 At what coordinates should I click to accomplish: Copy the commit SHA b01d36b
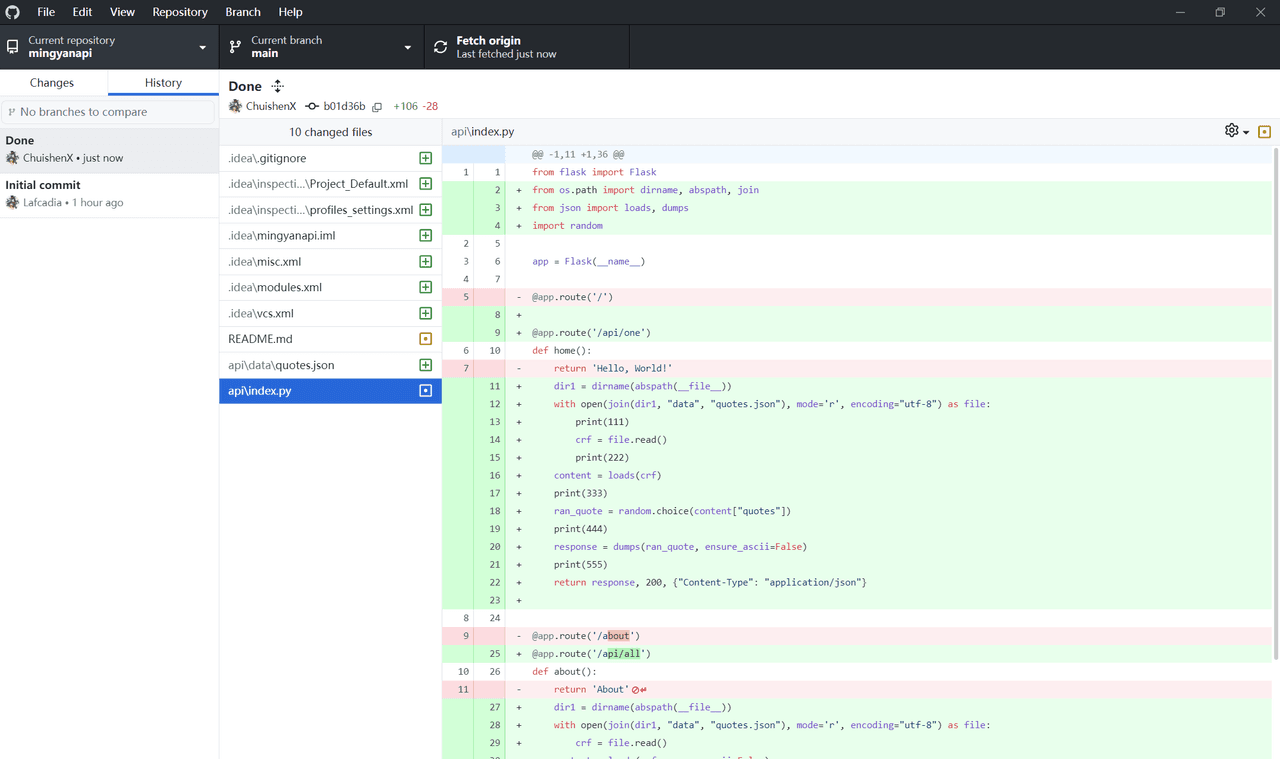coord(377,107)
